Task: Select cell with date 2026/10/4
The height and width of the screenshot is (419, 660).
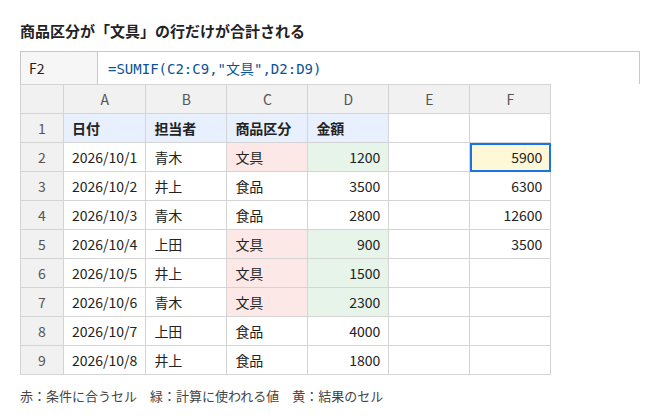Action: pyautogui.click(x=104, y=245)
